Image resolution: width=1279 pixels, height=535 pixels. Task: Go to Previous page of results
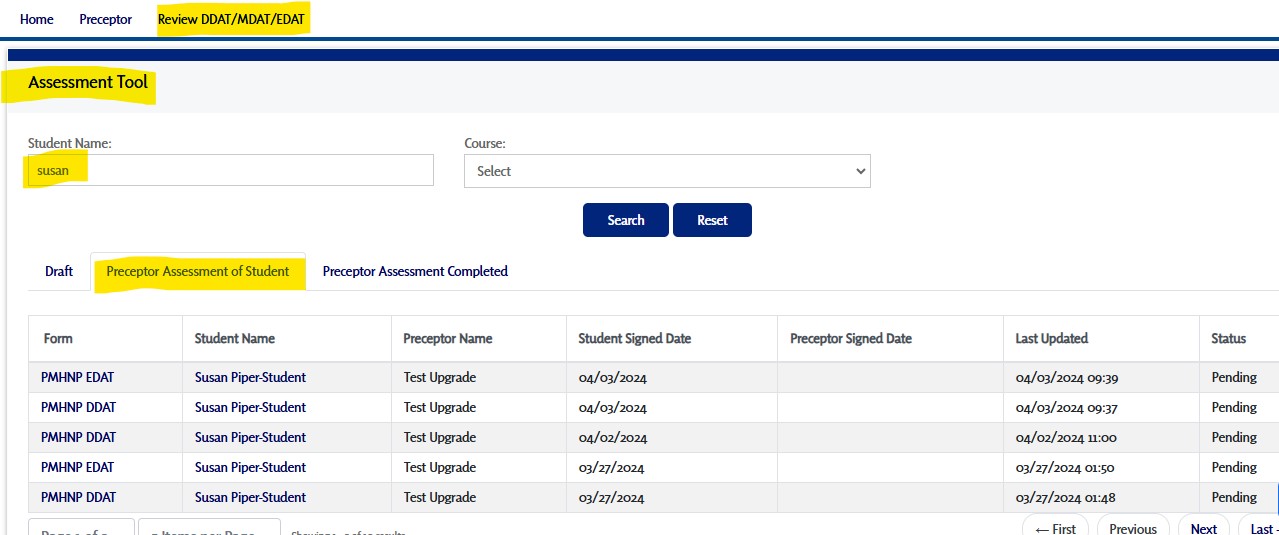tap(1132, 528)
